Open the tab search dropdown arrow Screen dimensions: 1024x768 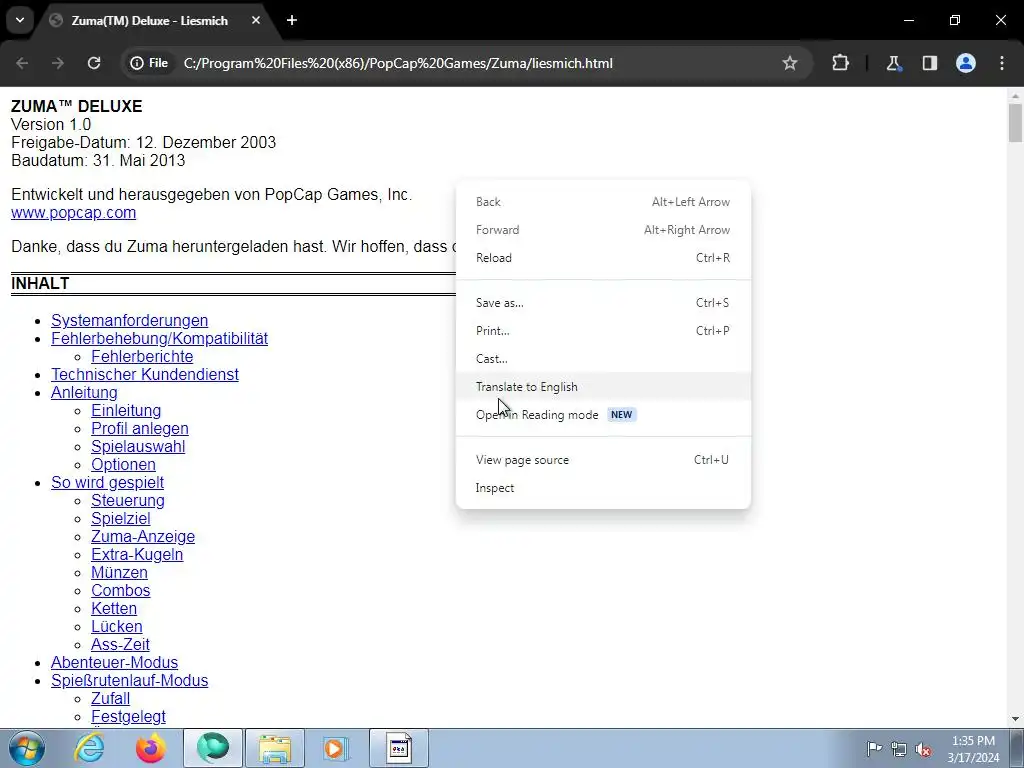20,20
